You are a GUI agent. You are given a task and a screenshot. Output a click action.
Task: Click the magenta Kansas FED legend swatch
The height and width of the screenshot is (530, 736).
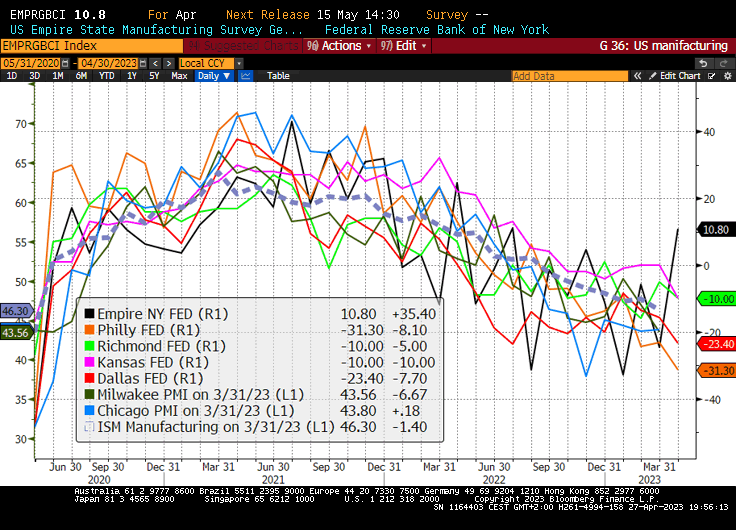coord(89,362)
